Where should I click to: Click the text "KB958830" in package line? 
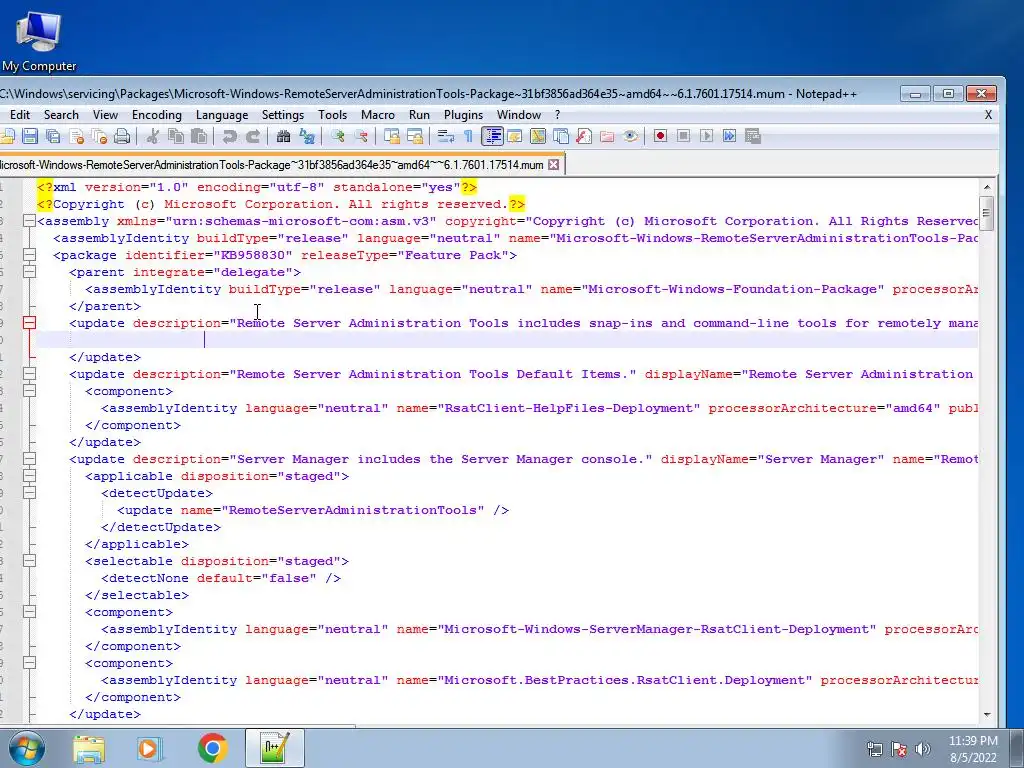(254, 255)
